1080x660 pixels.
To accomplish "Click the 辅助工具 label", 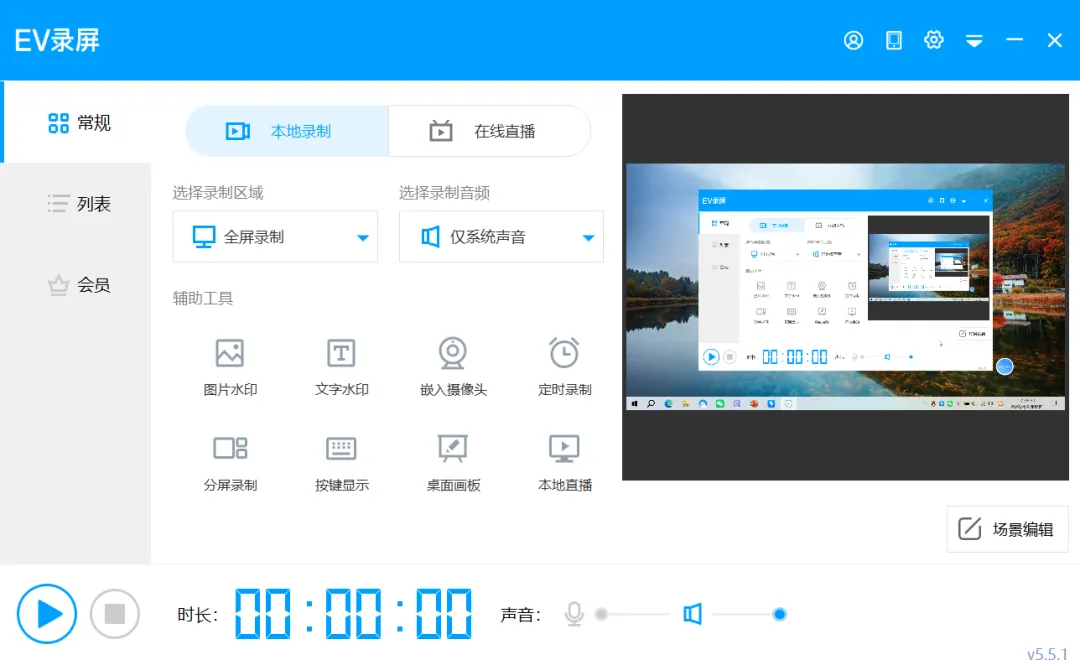I will 202,298.
